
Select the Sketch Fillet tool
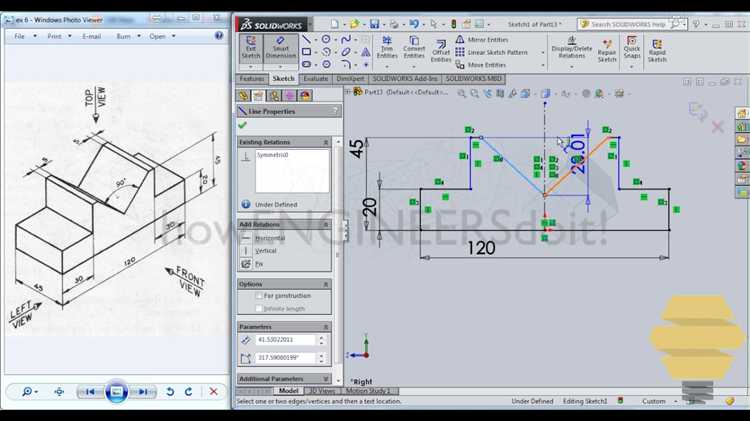346,64
